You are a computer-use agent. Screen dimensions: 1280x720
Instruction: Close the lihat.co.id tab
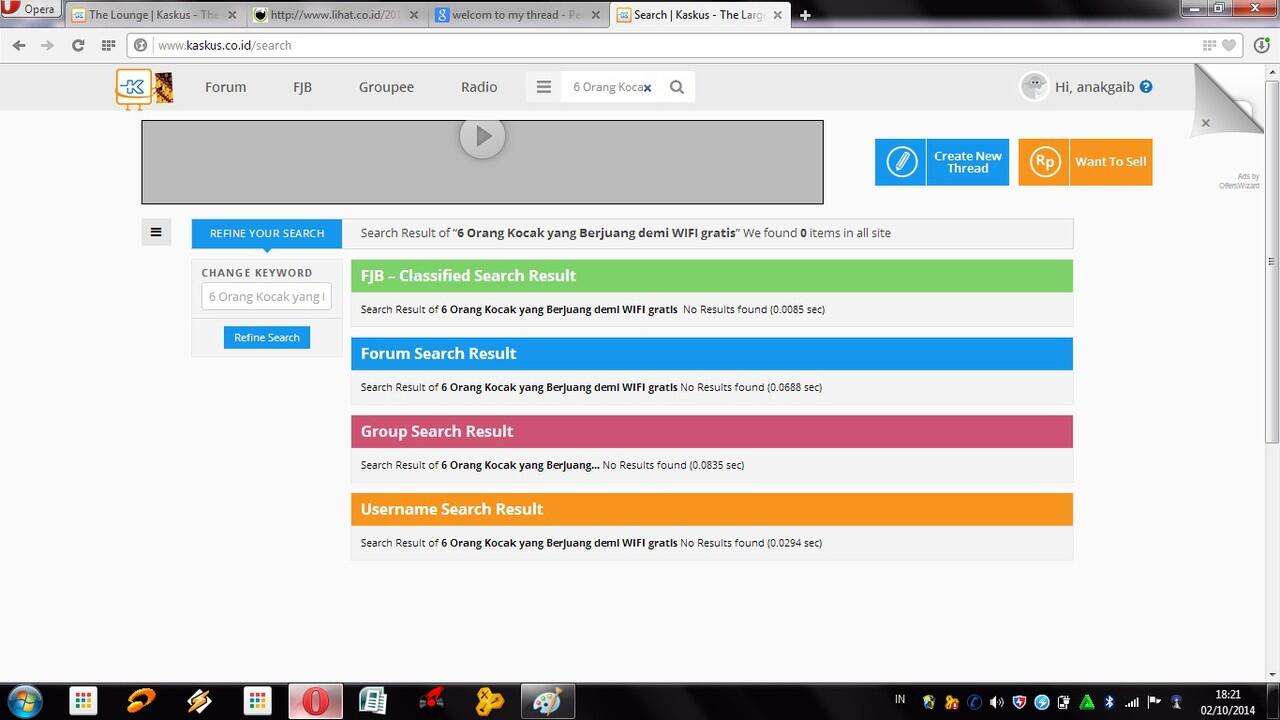[414, 15]
